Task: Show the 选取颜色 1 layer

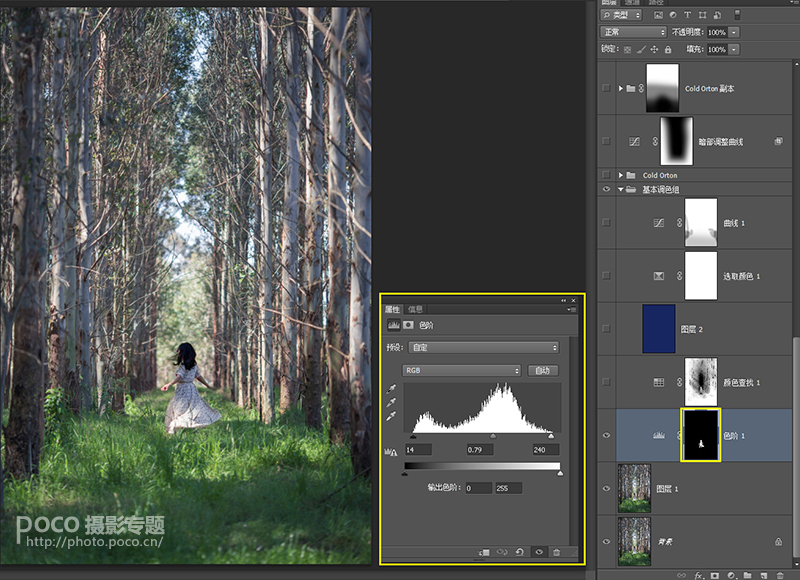Action: pyautogui.click(x=606, y=275)
